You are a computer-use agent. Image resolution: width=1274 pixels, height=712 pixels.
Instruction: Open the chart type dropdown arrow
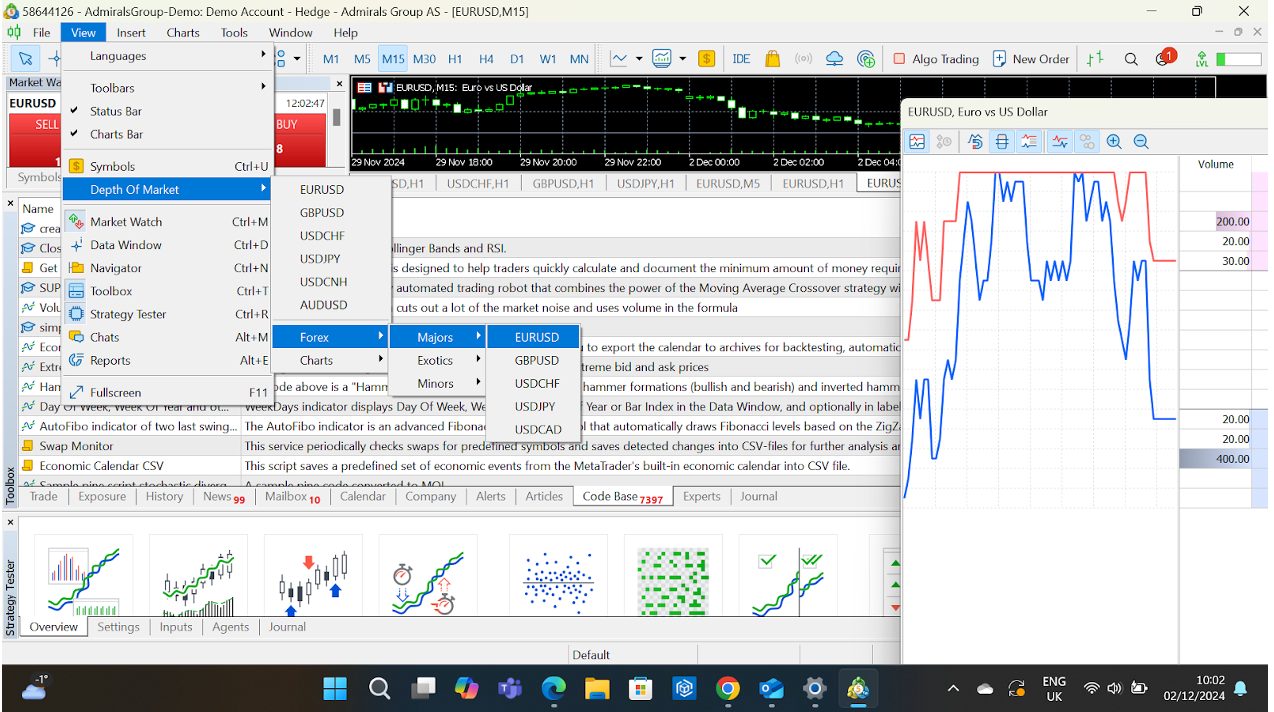tap(641, 59)
